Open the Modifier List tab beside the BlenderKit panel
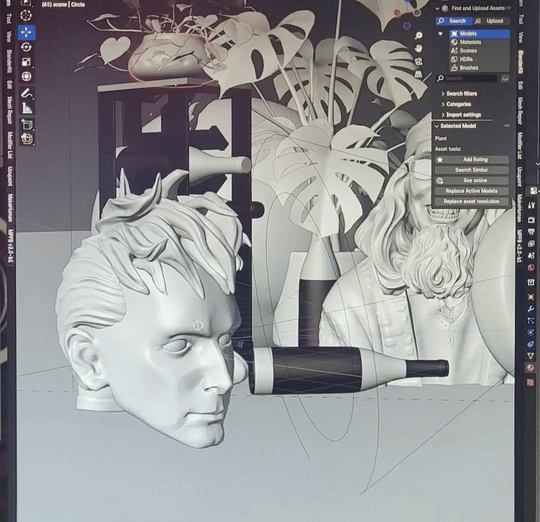This screenshot has width=540, height=522. pyautogui.click(x=520, y=145)
